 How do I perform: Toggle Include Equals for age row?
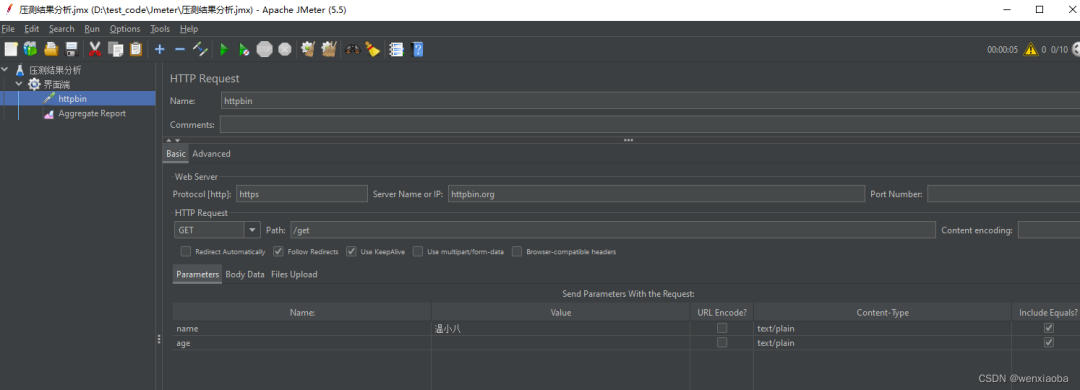[x=1049, y=342]
